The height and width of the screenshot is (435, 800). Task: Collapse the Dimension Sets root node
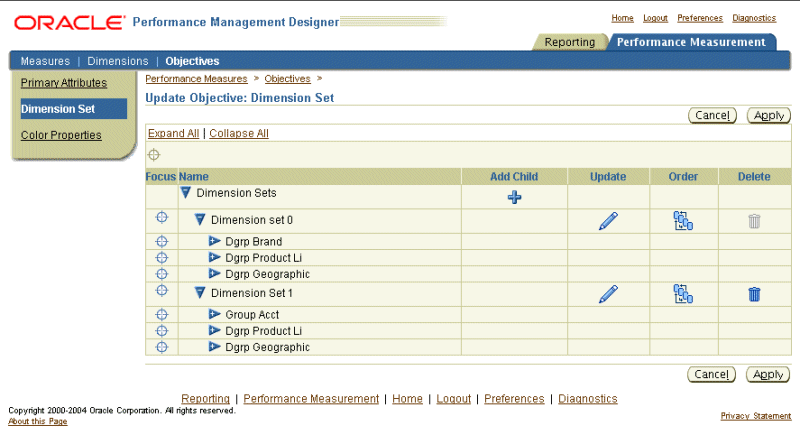(186, 192)
